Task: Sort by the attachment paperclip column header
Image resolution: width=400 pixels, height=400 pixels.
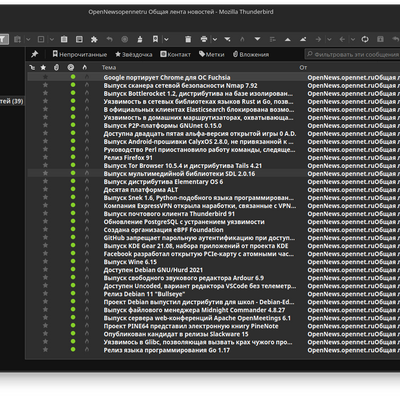Action: point(56,67)
